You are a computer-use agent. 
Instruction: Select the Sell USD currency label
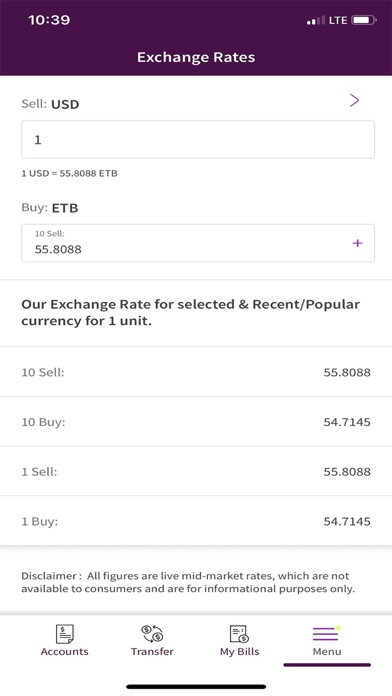coord(50,104)
